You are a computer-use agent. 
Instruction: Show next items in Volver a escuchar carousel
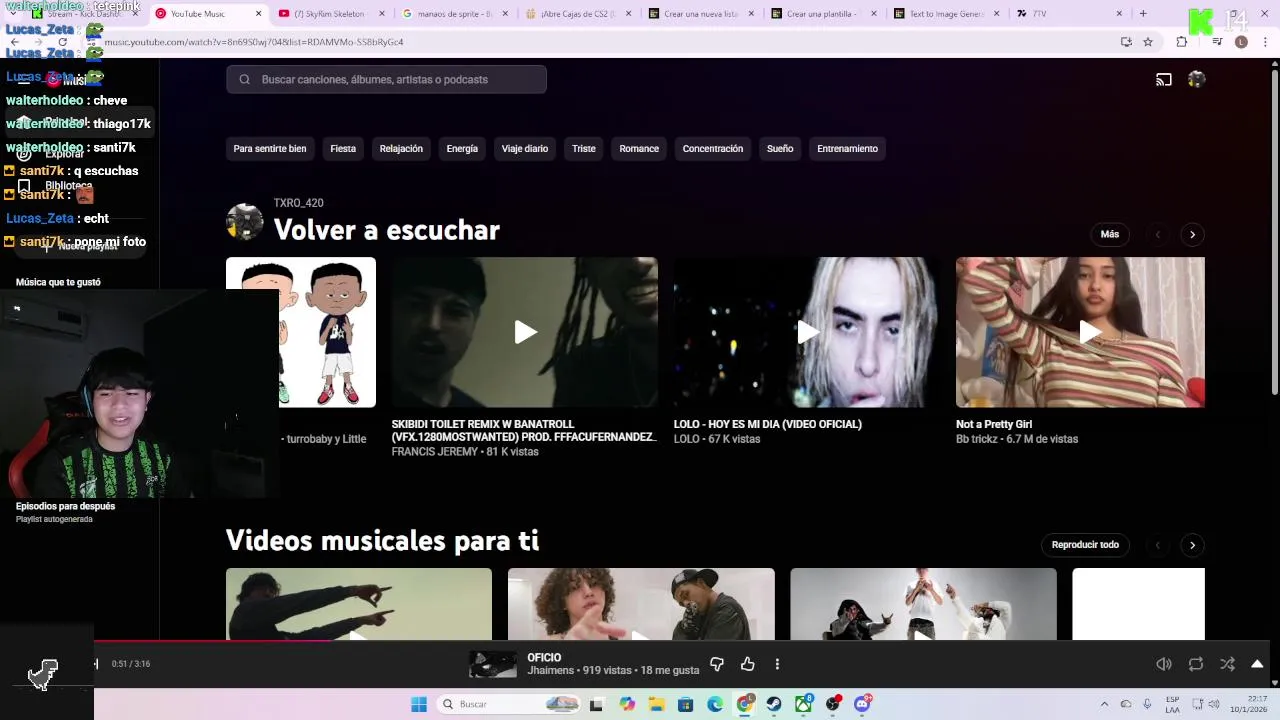(1192, 234)
